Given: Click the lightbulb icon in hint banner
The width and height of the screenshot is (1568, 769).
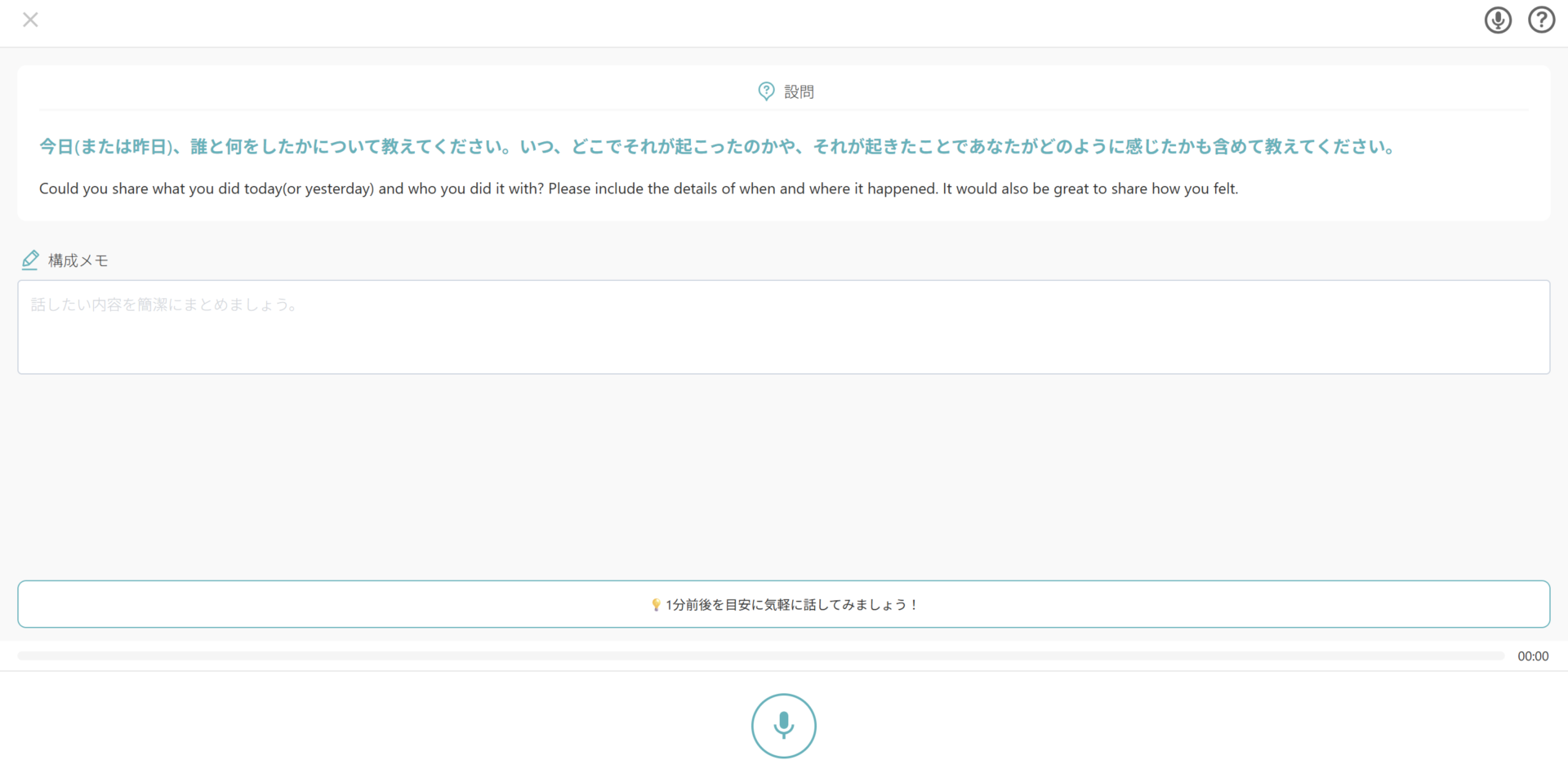Looking at the screenshot, I should click(x=656, y=605).
